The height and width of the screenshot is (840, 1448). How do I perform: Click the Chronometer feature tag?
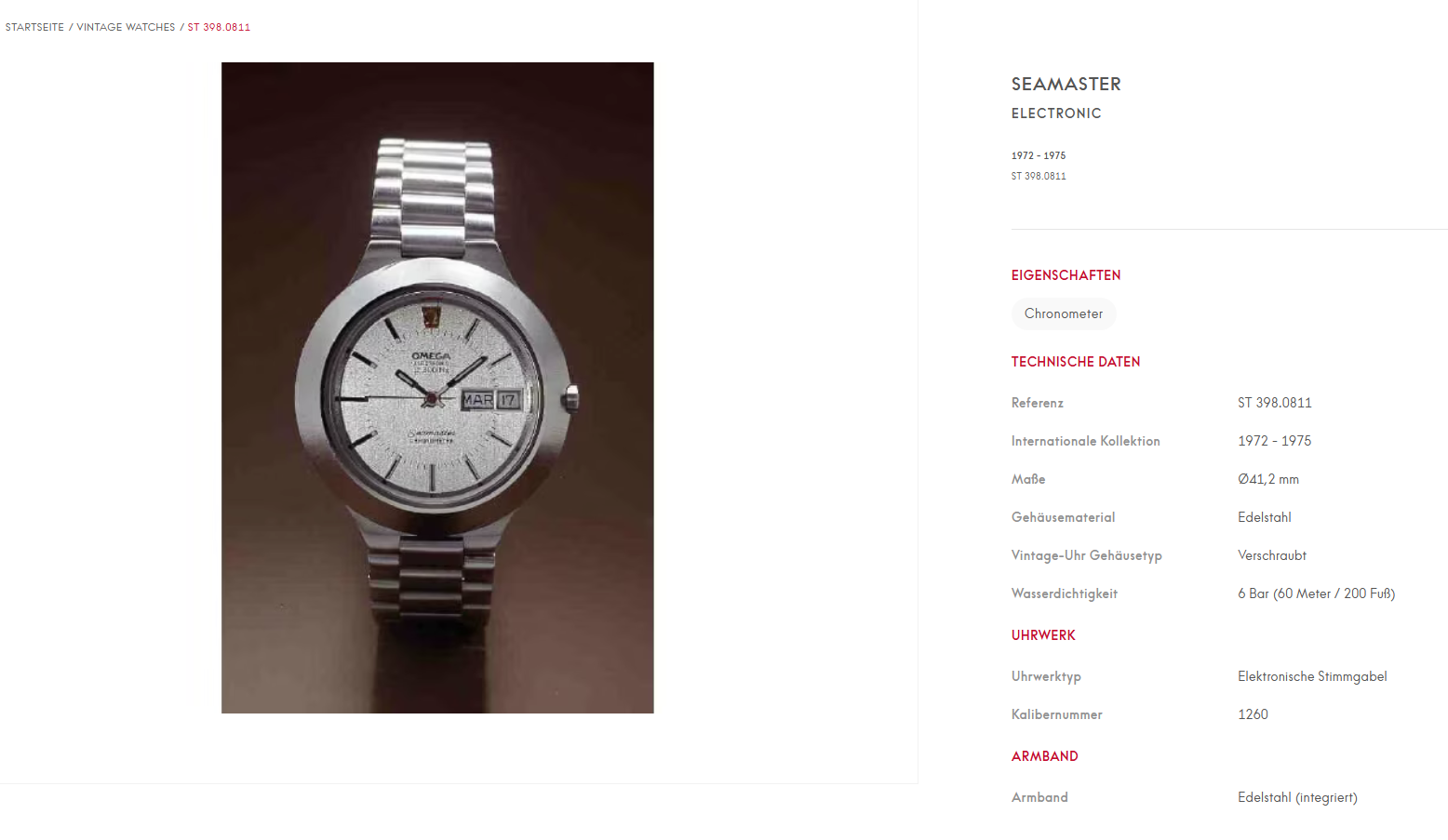[1064, 313]
